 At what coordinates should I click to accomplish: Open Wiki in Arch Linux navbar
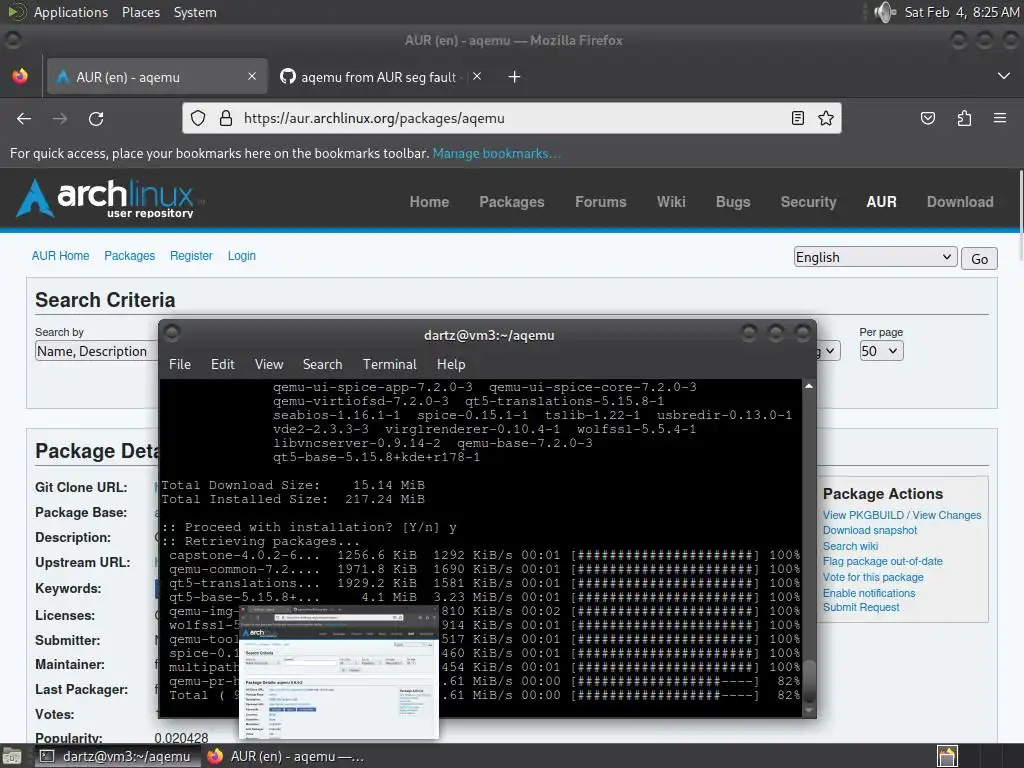(671, 202)
